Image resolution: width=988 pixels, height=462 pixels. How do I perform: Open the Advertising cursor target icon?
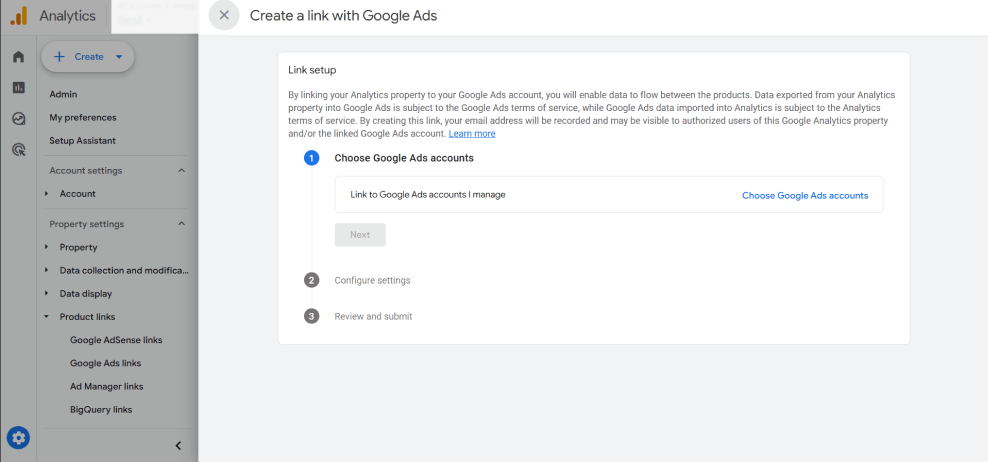pyautogui.click(x=18, y=149)
